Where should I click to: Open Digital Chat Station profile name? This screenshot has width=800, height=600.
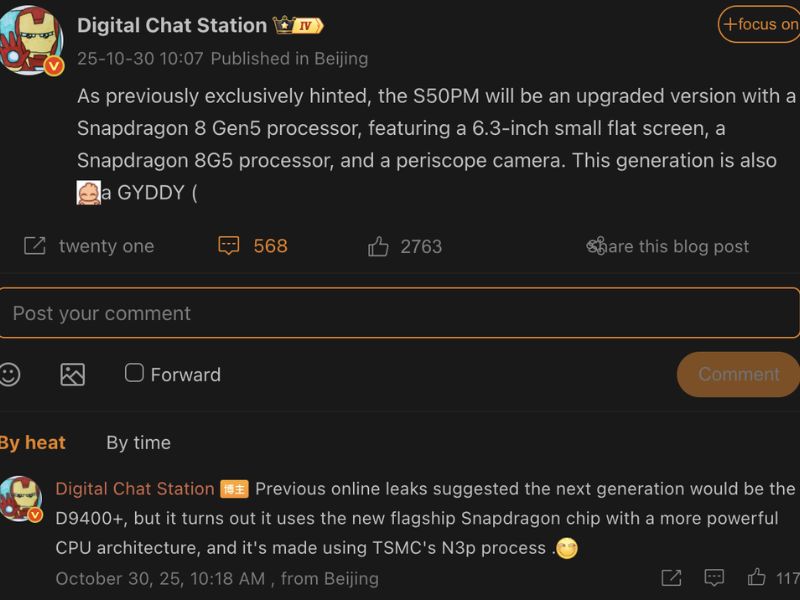click(172, 25)
